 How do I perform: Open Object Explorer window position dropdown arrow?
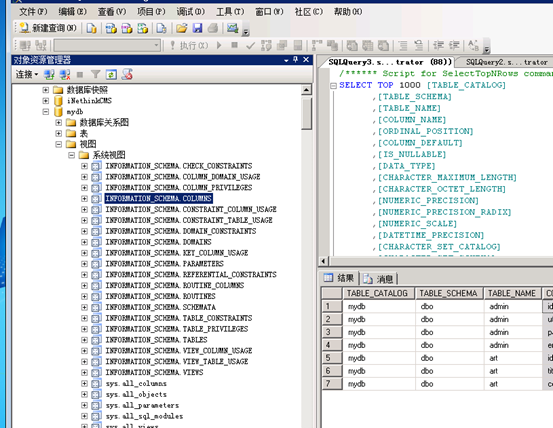pyautogui.click(x=286, y=60)
